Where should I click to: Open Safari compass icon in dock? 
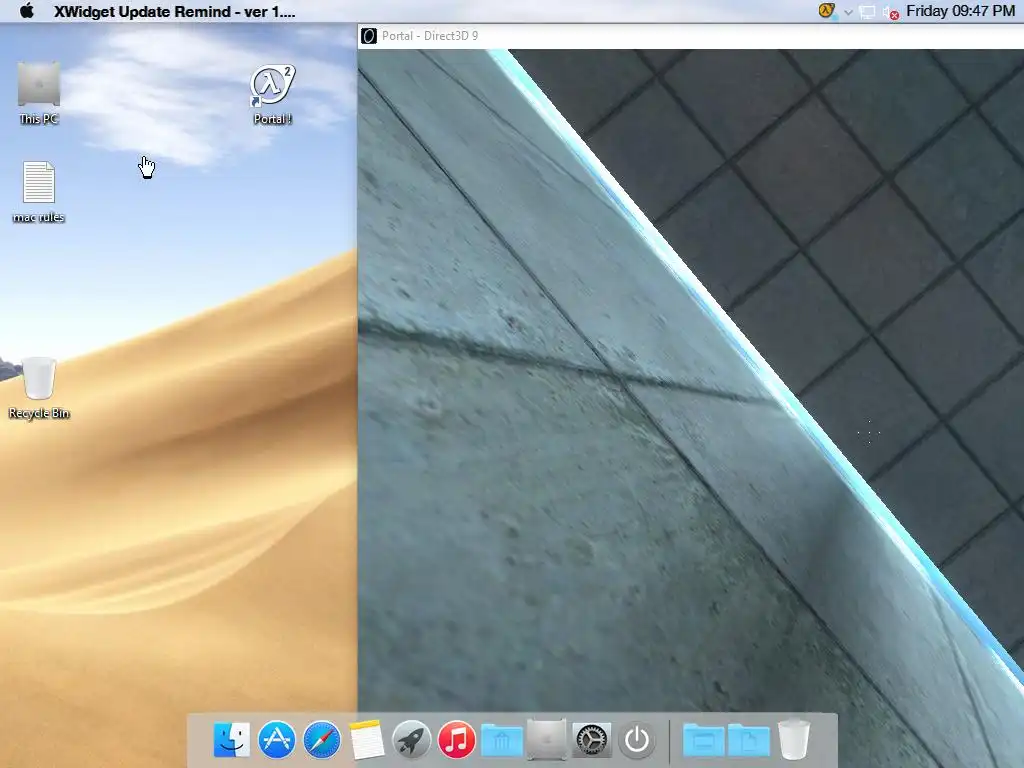tap(321, 740)
